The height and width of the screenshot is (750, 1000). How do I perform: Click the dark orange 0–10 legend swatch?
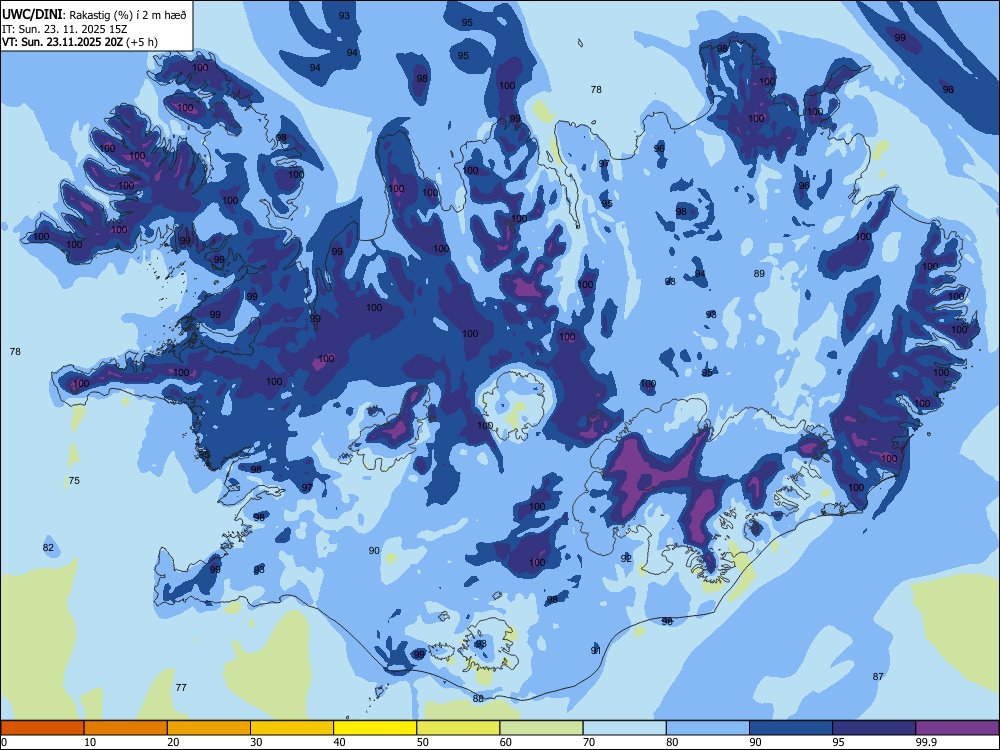(x=42, y=728)
